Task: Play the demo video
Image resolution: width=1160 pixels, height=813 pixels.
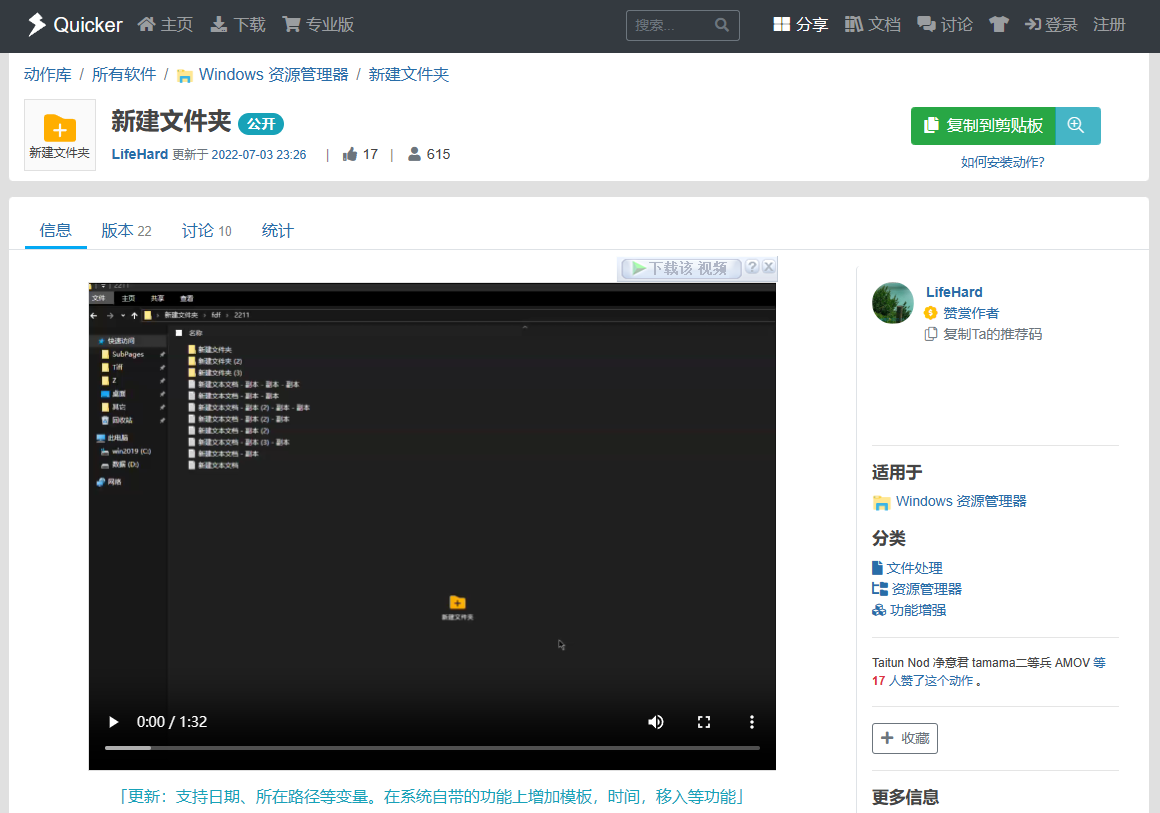Action: click(113, 721)
